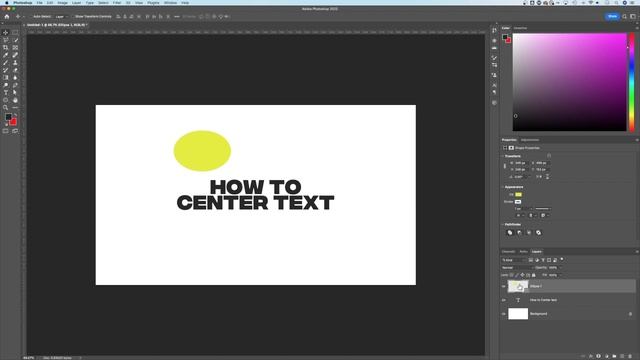This screenshot has height=360, width=640.
Task: Click the exclude overlapping shapes pathfinder icon
Action: click(538, 233)
